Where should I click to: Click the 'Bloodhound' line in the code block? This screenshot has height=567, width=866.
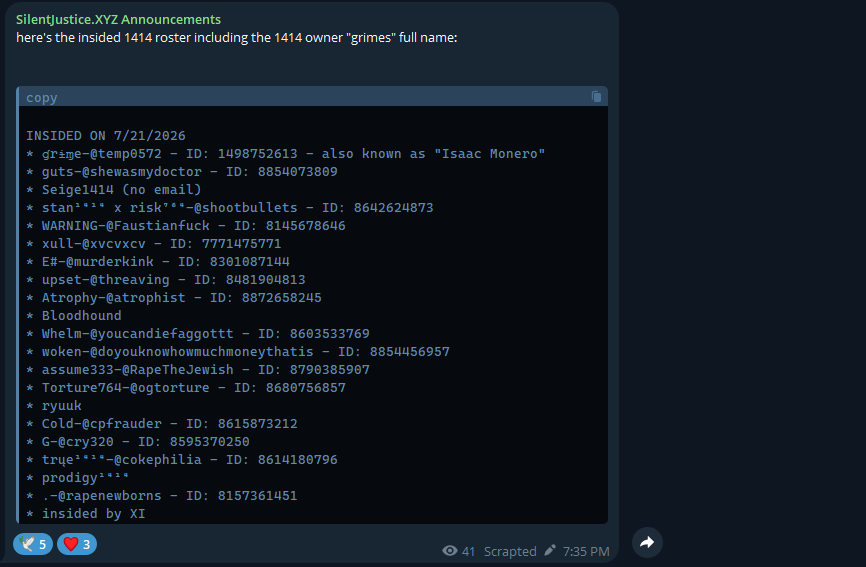[73, 316]
